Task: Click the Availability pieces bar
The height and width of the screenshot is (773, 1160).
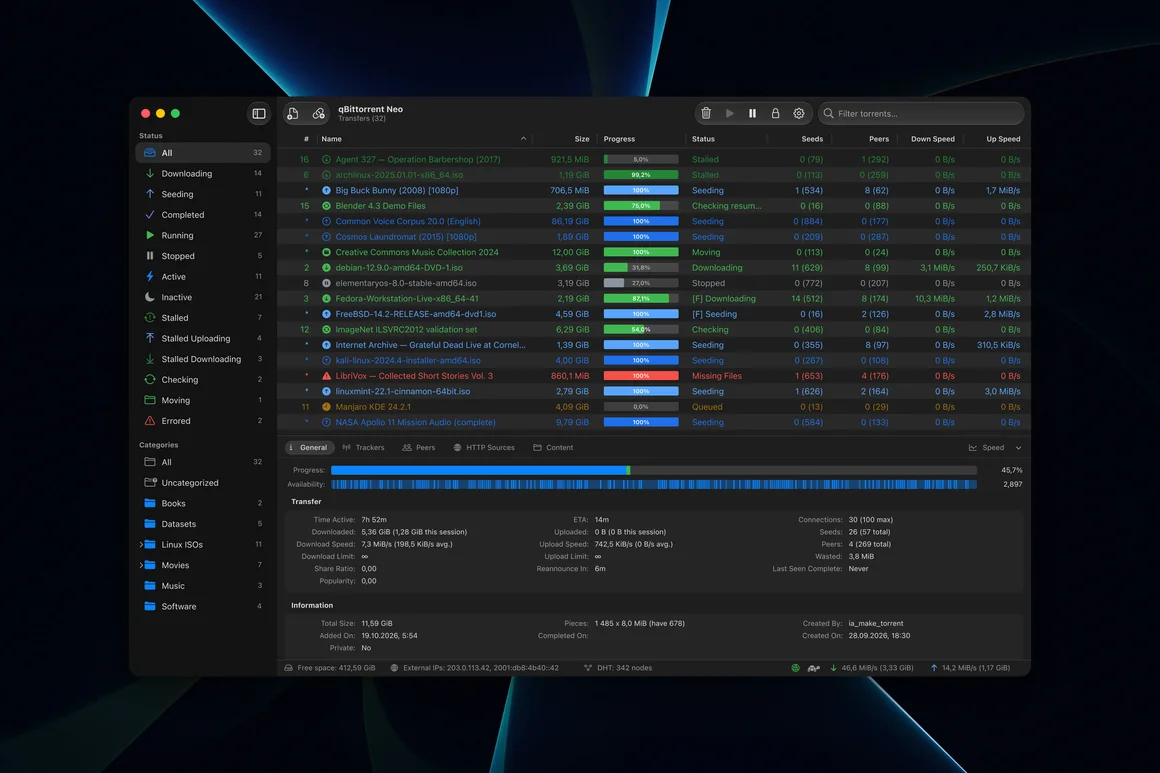Action: pos(654,485)
